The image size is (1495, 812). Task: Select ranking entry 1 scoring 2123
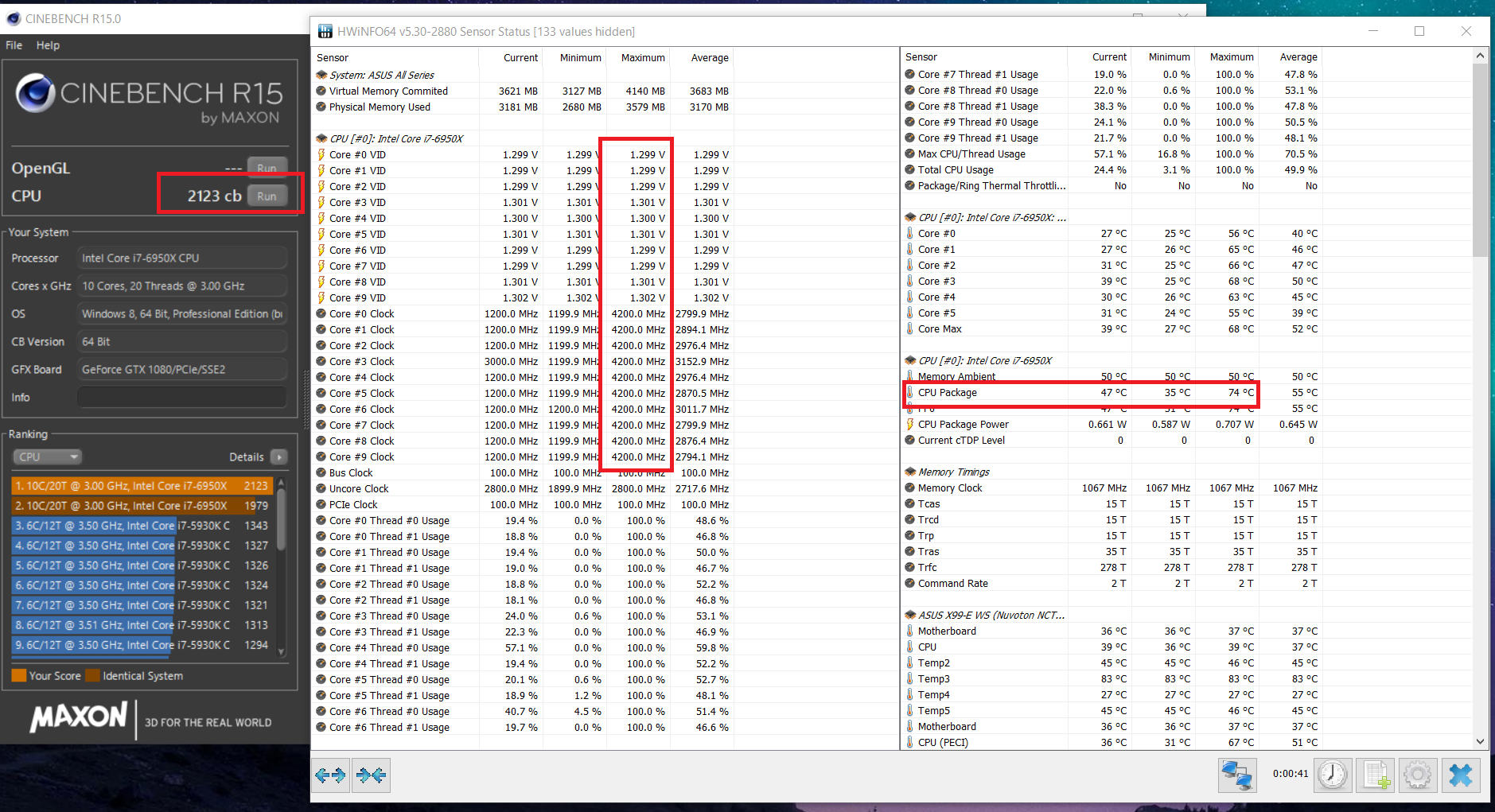click(142, 485)
